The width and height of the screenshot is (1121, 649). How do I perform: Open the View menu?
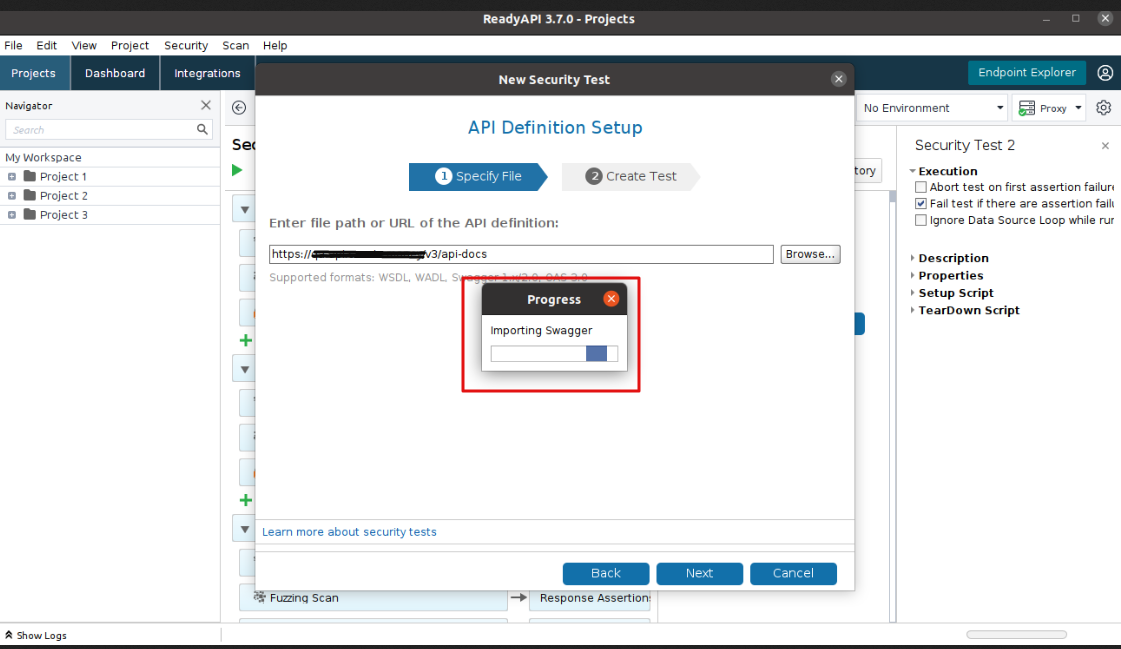(84, 45)
